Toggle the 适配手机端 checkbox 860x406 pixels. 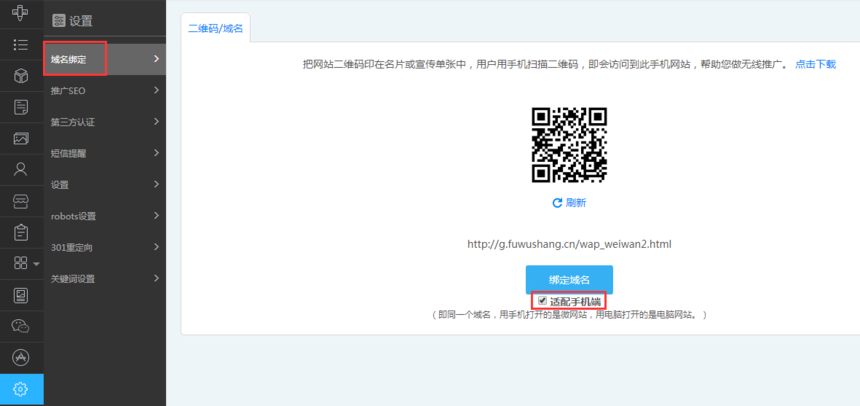point(542,301)
